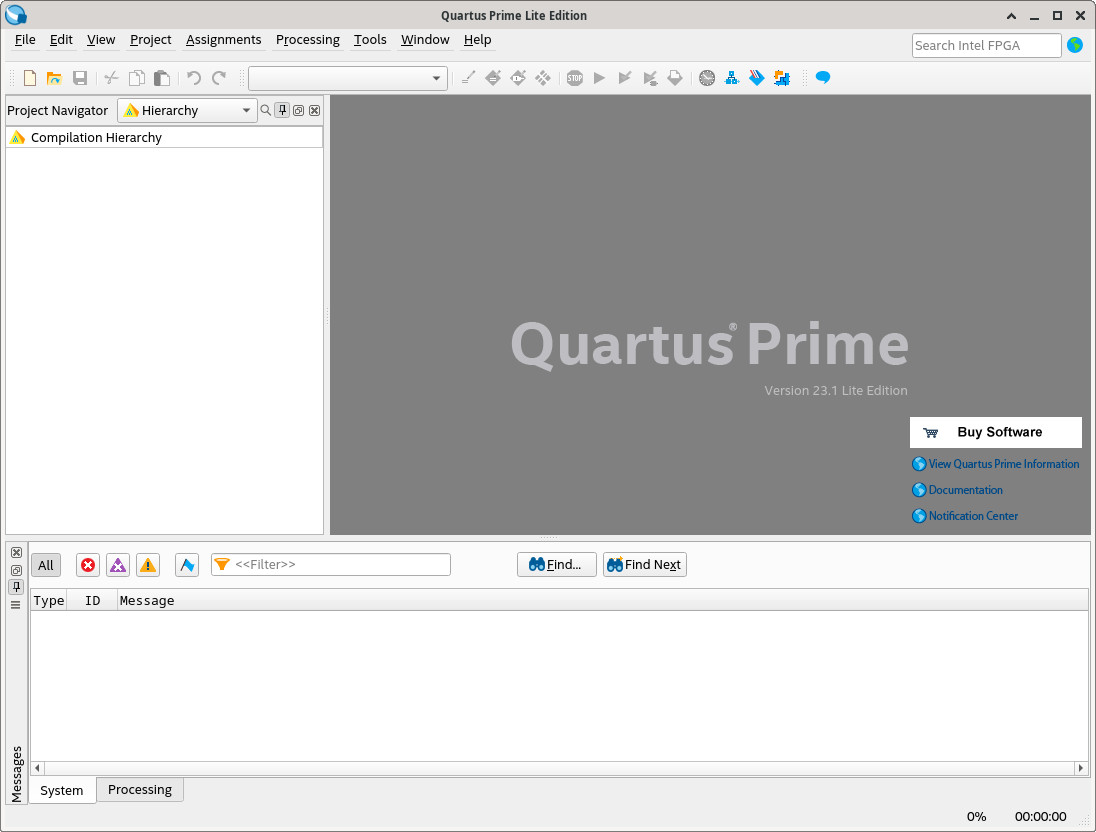This screenshot has width=1096, height=832.
Task: Click the Save disk icon
Action: point(80,78)
